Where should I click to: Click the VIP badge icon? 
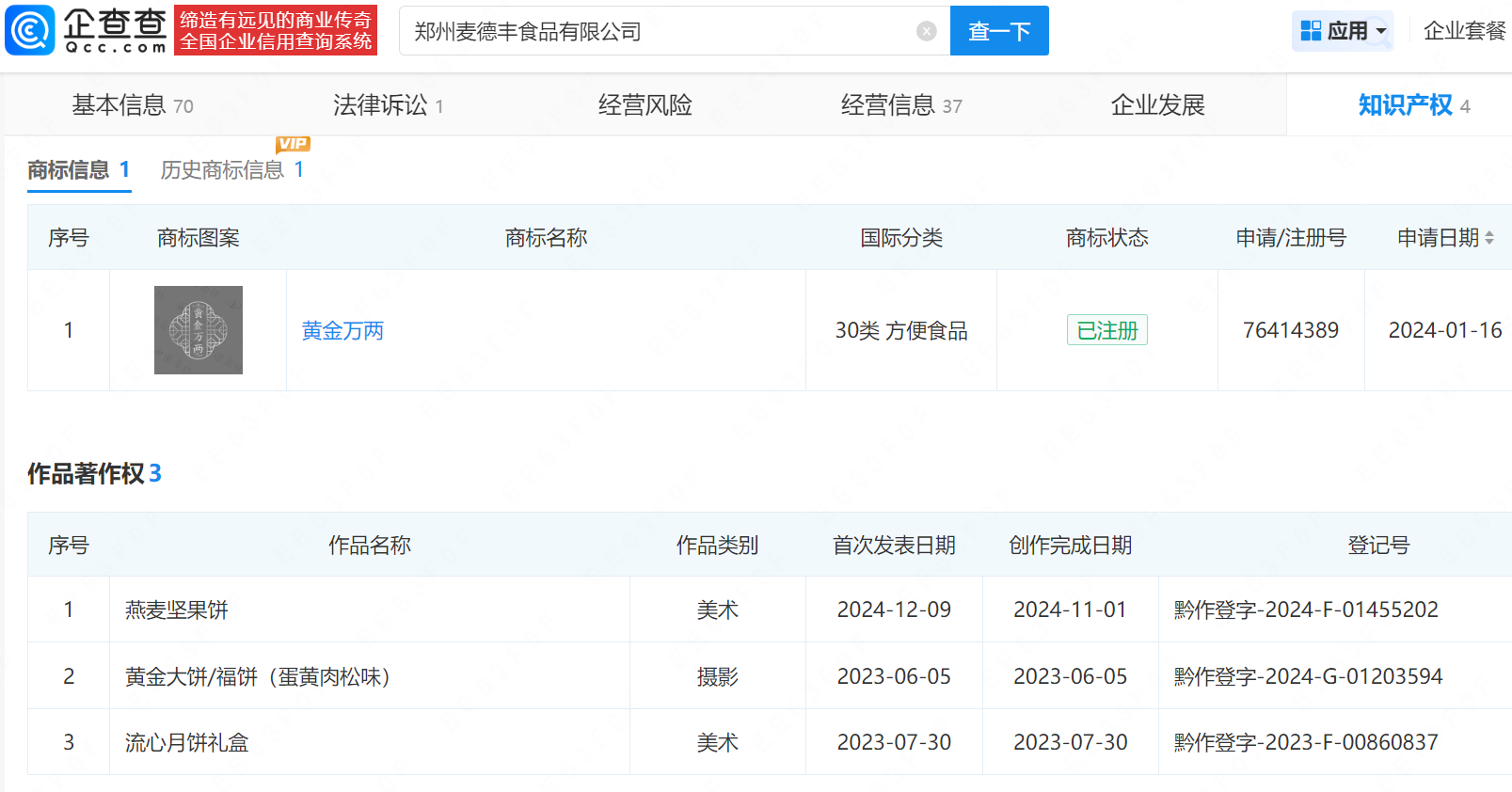pyautogui.click(x=293, y=144)
